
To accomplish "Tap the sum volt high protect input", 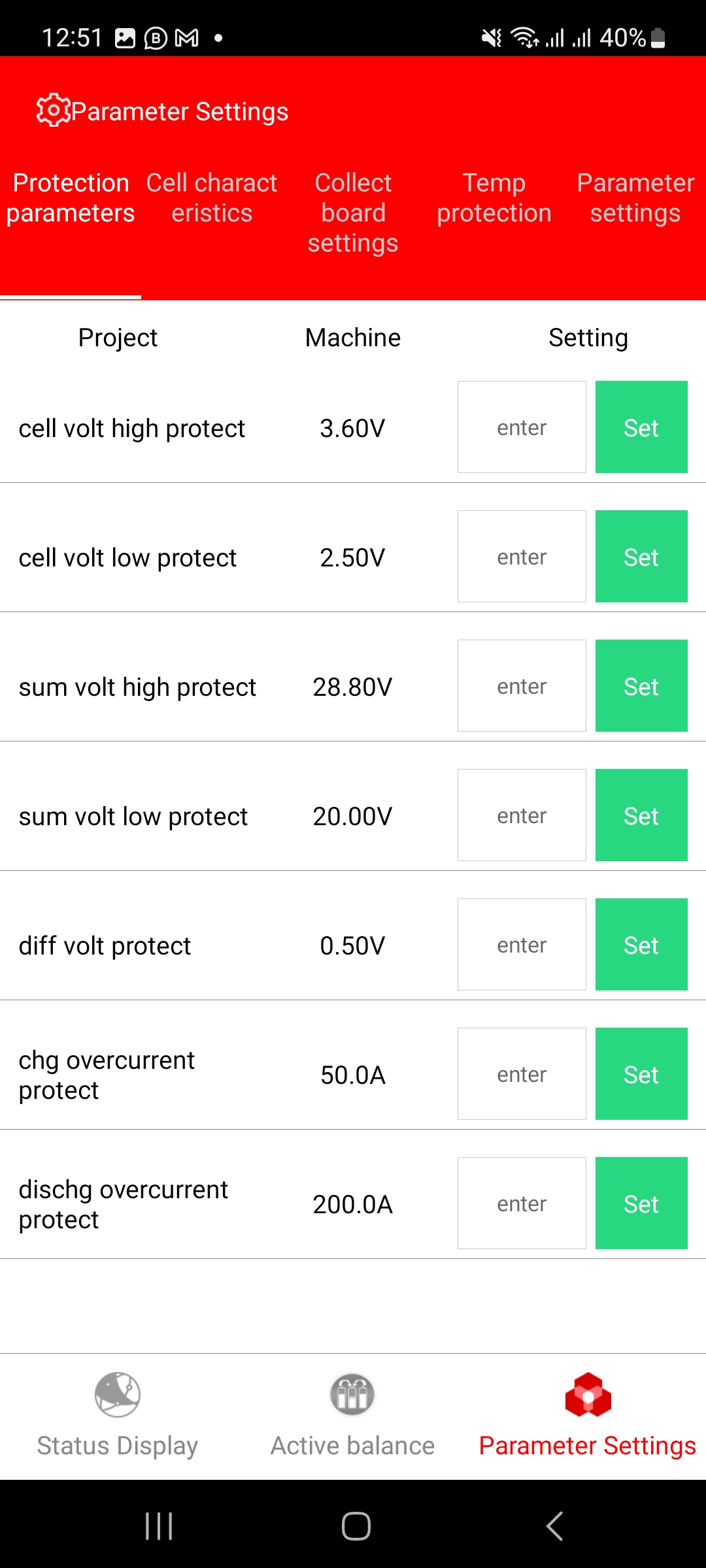I will (x=522, y=686).
